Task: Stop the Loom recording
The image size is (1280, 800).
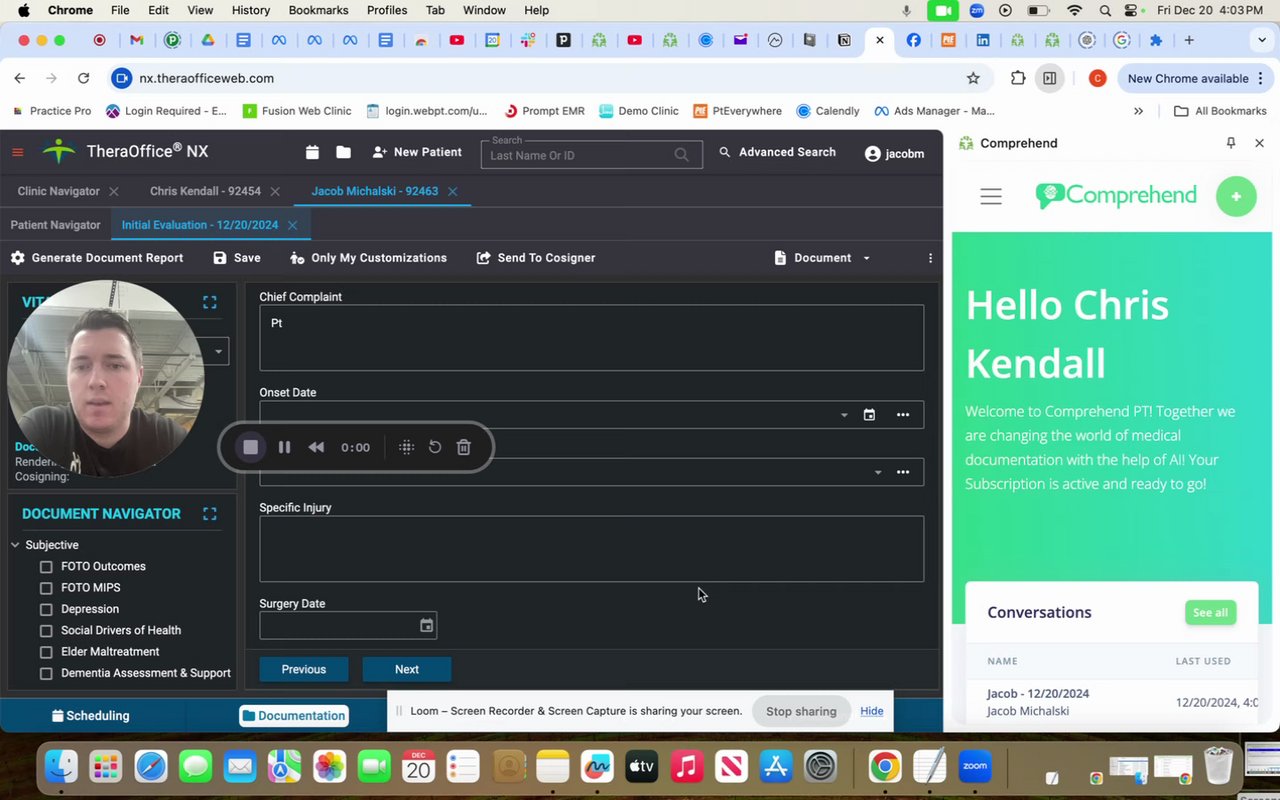Action: (251, 447)
